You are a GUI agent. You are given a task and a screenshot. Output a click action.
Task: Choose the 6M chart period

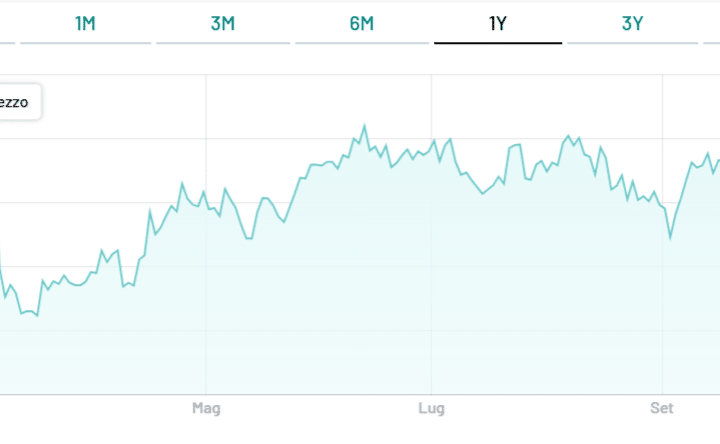click(361, 24)
